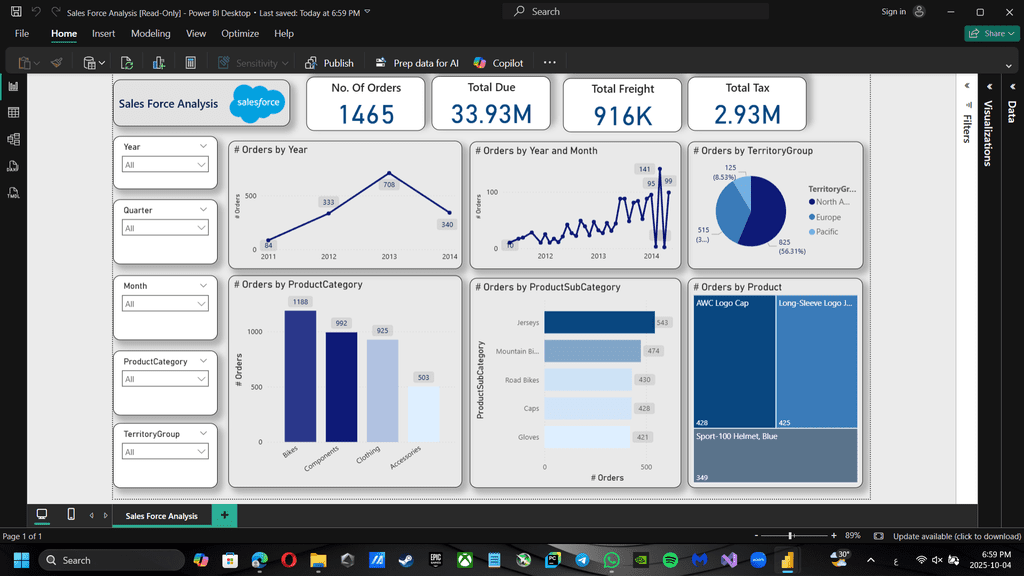1024x576 pixels.
Task: Expand the Filters pane
Action: click(967, 86)
